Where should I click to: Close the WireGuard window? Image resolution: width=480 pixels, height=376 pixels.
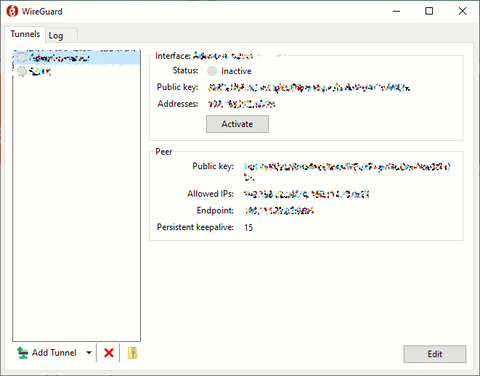[462, 11]
